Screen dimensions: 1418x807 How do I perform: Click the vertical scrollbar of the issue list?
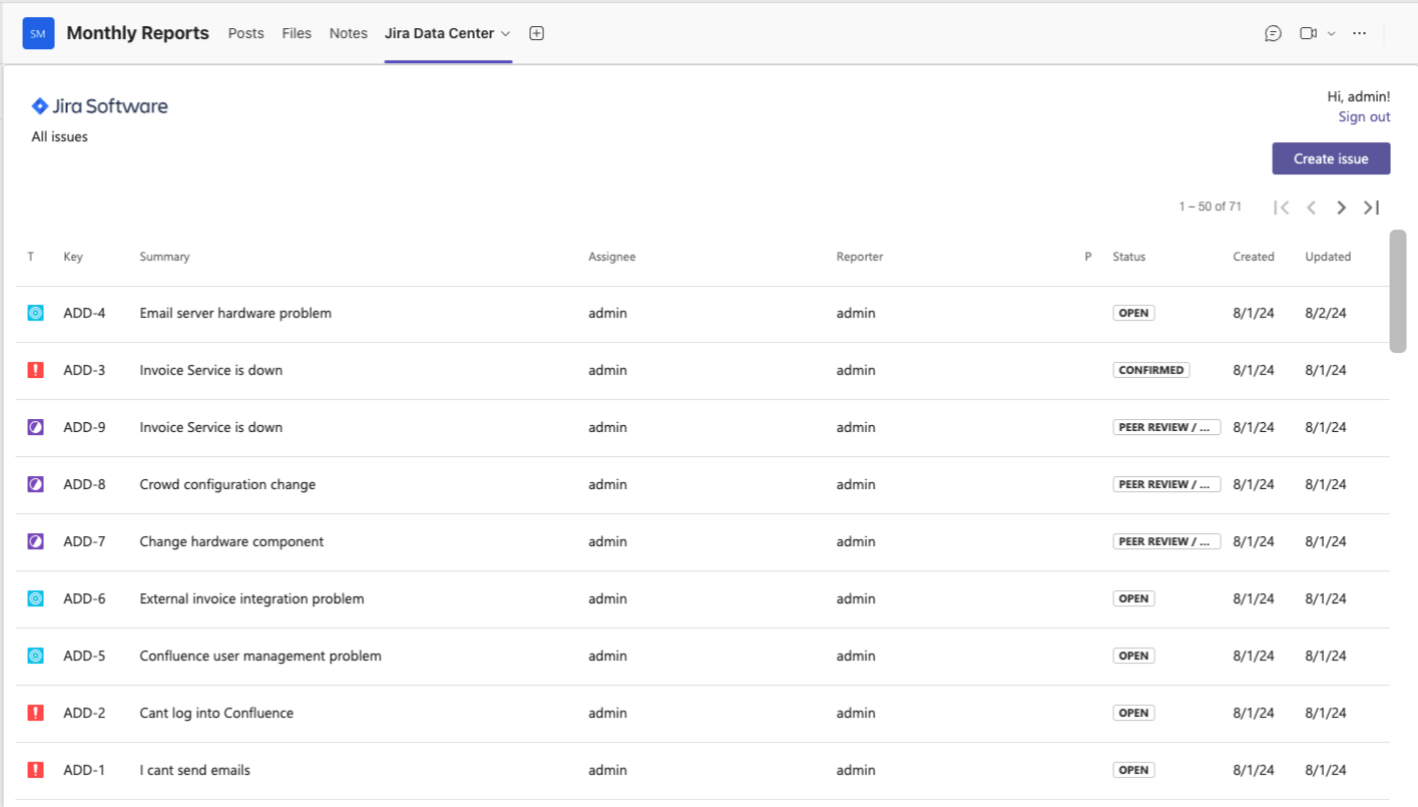(1398, 291)
